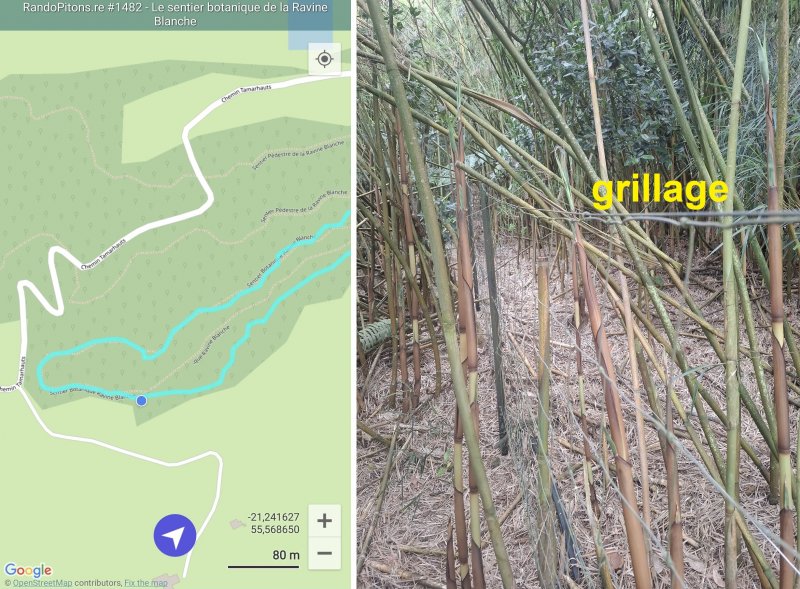Tap the RandoPitons.re #1482 title bar
The image size is (800, 589).
click(175, 14)
